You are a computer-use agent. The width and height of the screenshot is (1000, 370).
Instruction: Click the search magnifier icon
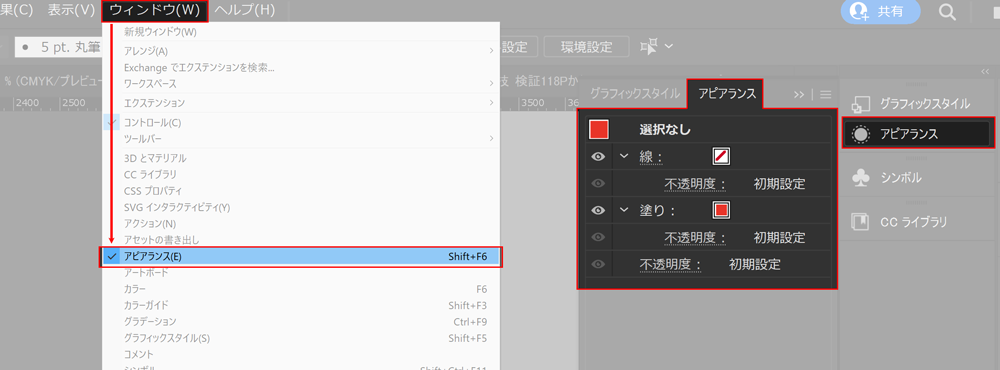coord(948,11)
